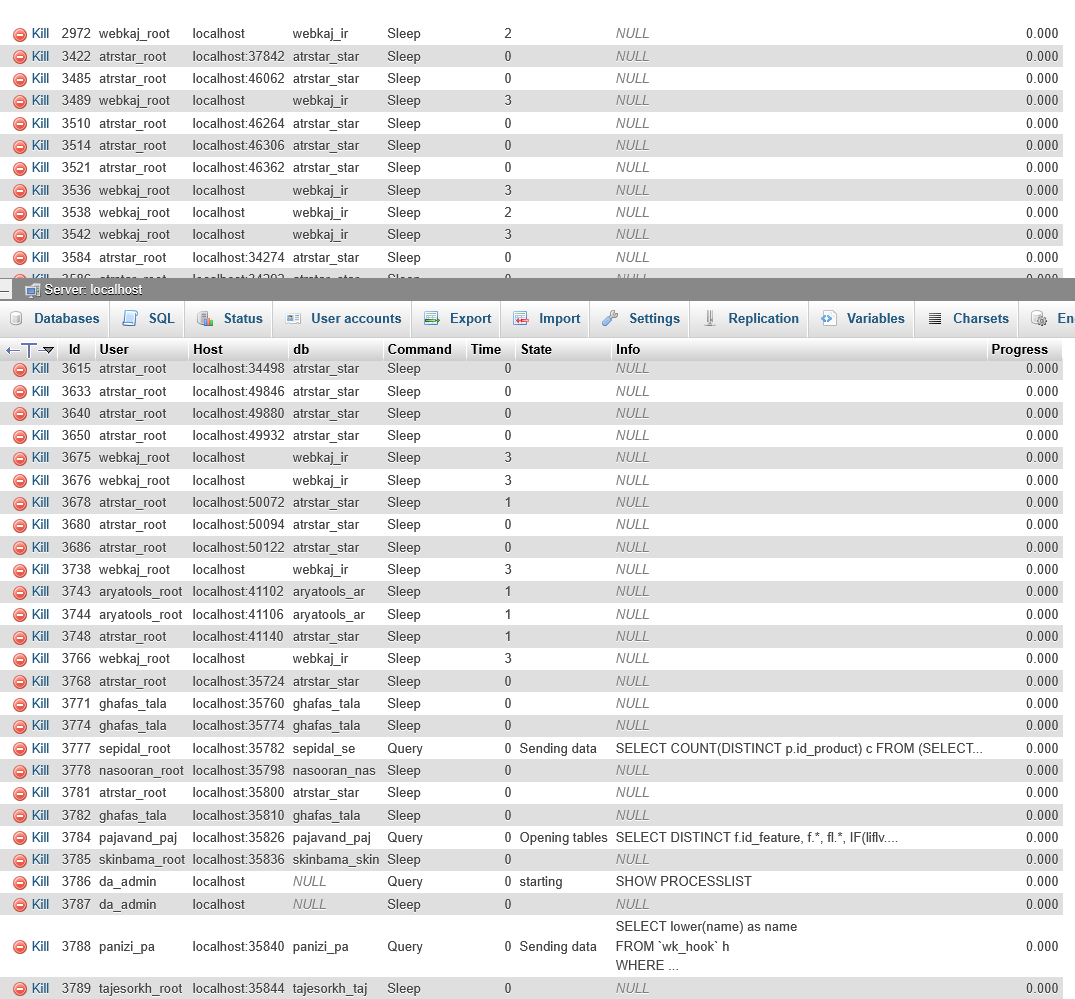The image size is (1075, 999).
Task: Click the server icon beside Server: localhost
Action: pos(32,290)
